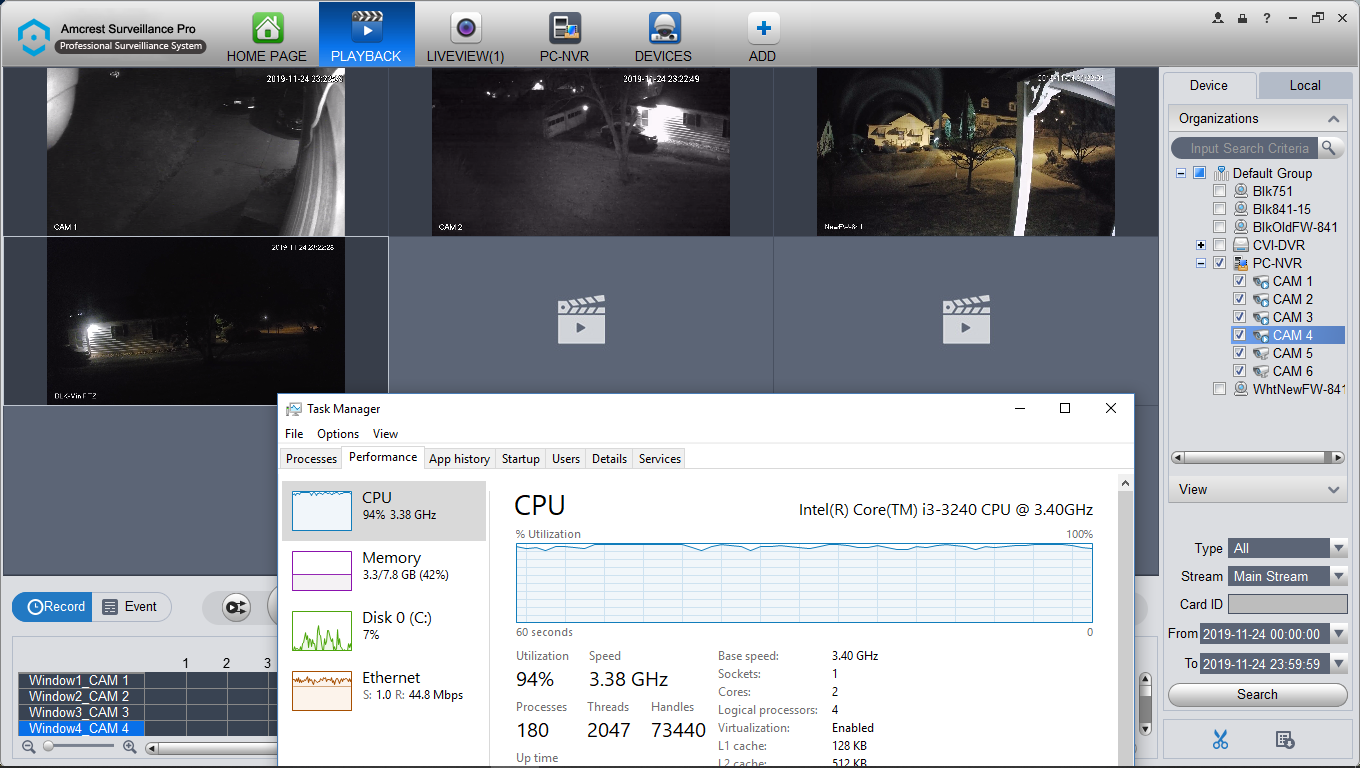Select CAM 3 in the device tree
Image resolution: width=1360 pixels, height=768 pixels.
coord(1292,317)
